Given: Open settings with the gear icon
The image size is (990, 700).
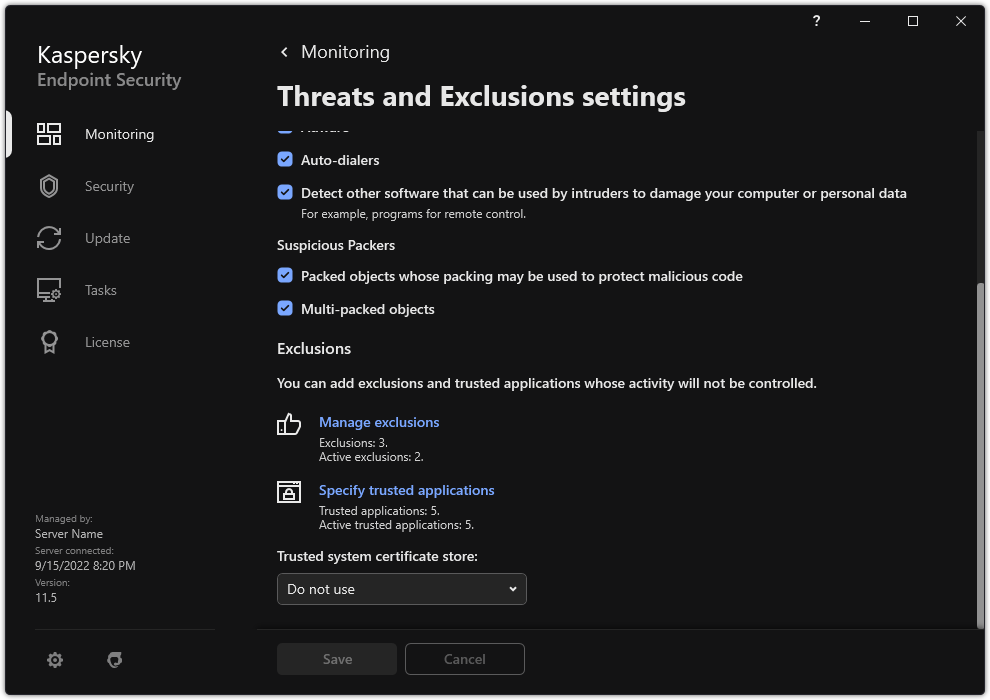Looking at the screenshot, I should tap(55, 660).
